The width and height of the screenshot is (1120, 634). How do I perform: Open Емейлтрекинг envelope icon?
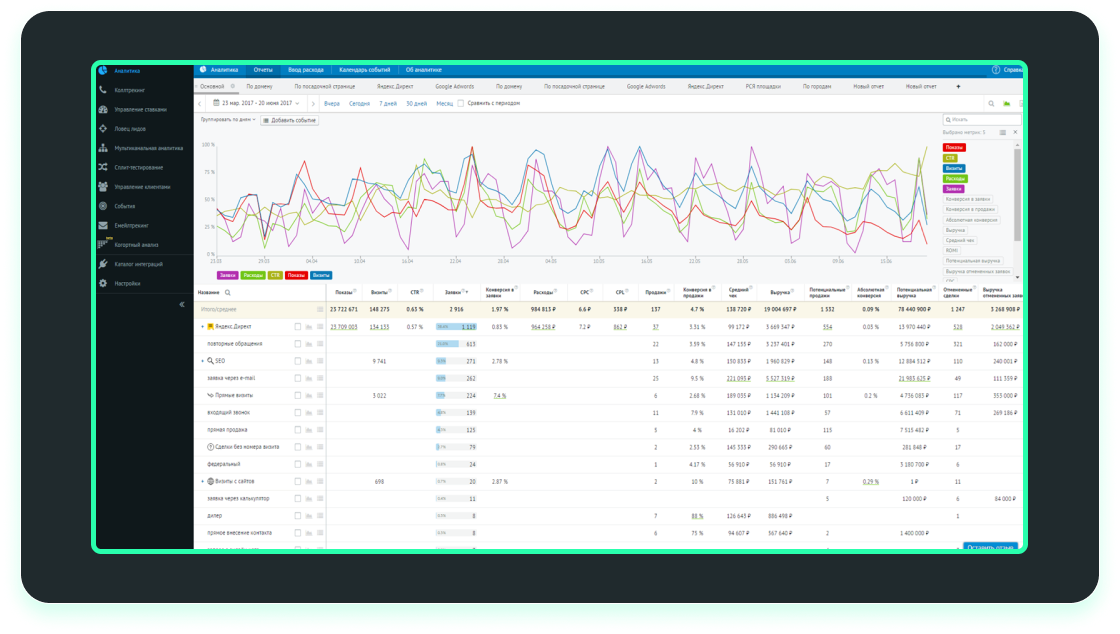(x=103, y=225)
